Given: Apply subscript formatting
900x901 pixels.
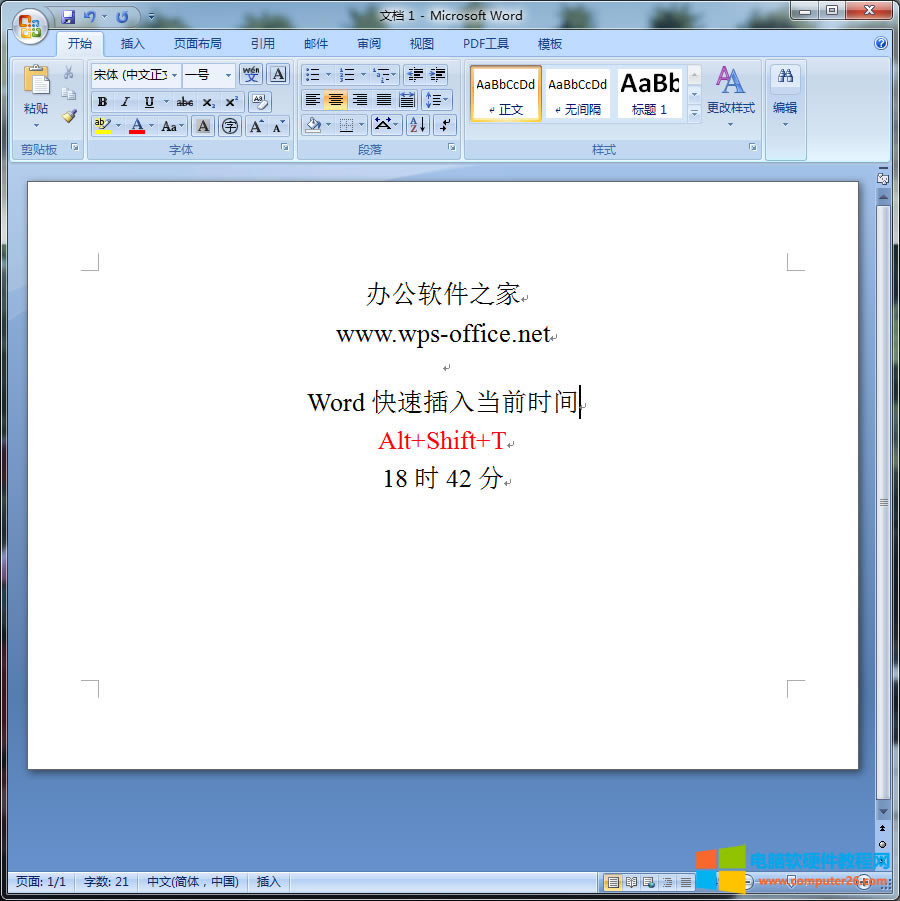Looking at the screenshot, I should pyautogui.click(x=209, y=102).
